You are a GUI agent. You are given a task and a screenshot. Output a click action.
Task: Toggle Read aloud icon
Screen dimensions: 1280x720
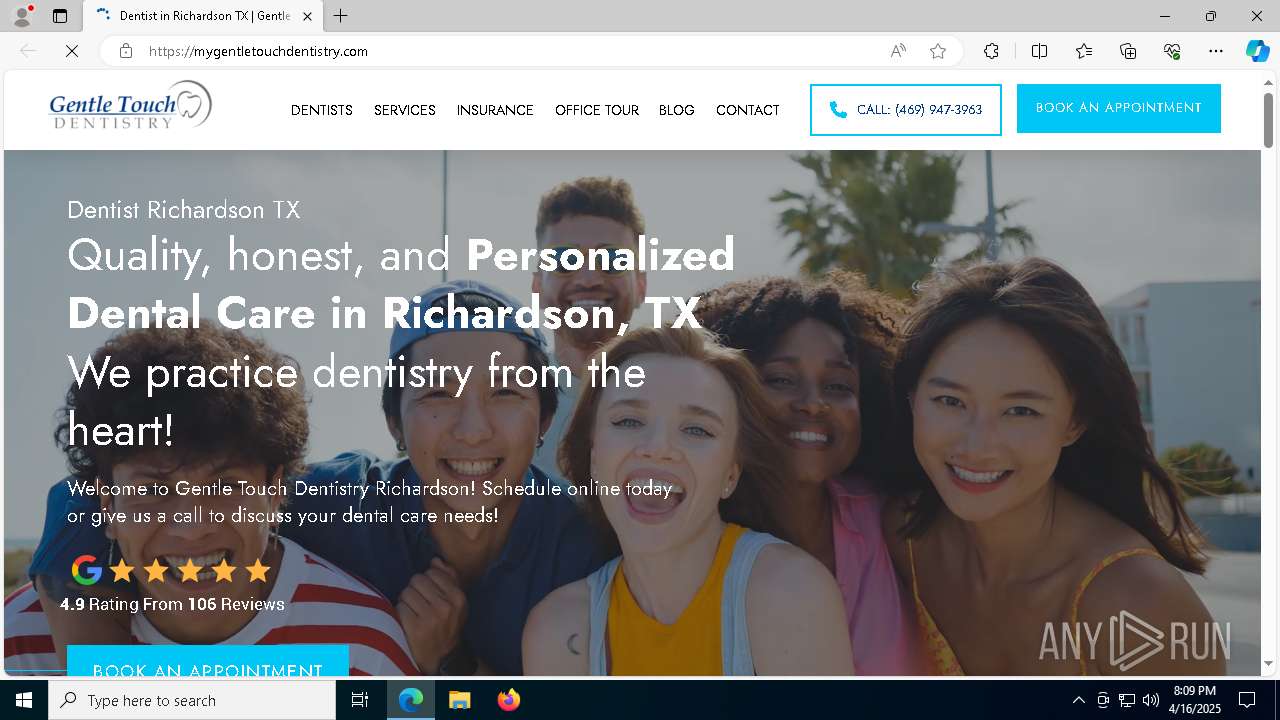(x=898, y=51)
